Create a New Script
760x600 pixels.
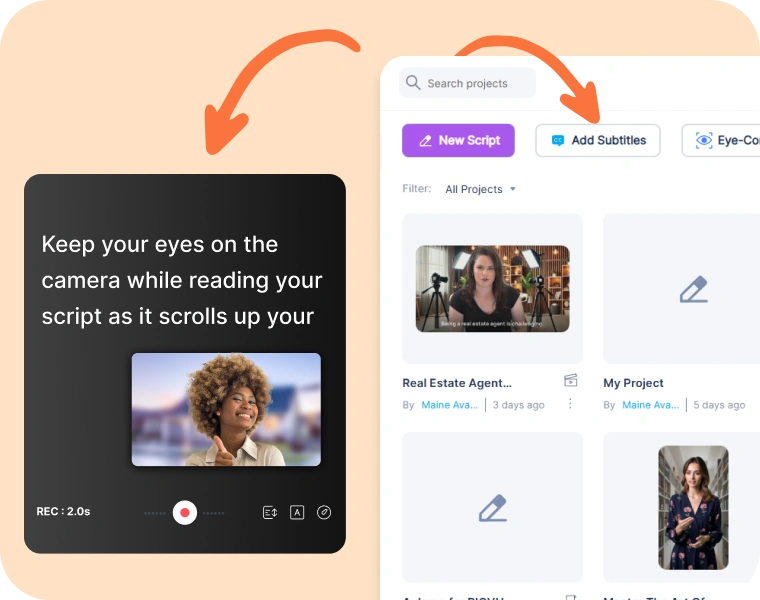[458, 140]
